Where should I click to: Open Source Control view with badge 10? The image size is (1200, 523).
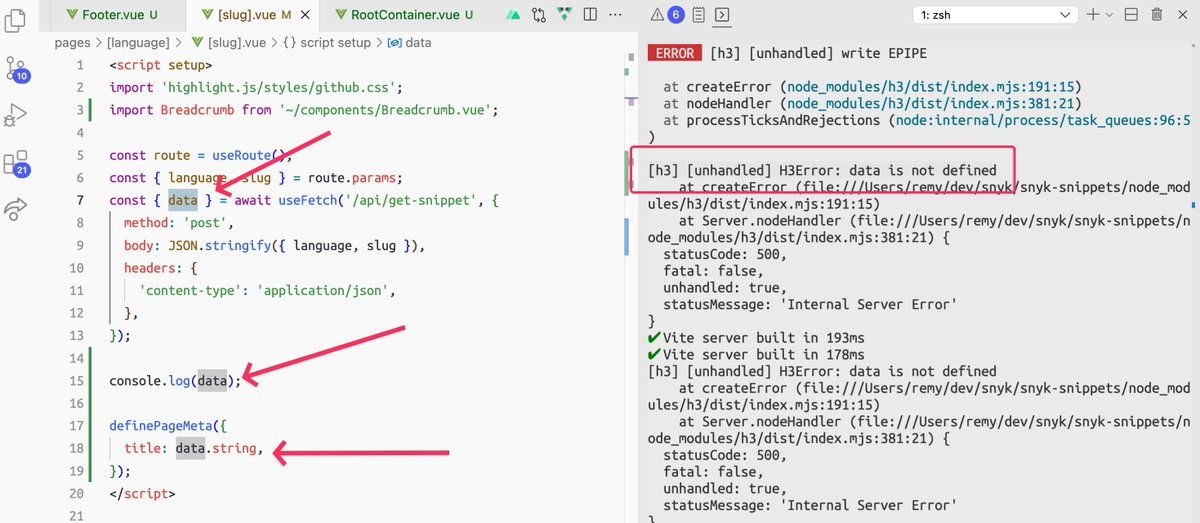tap(17, 69)
